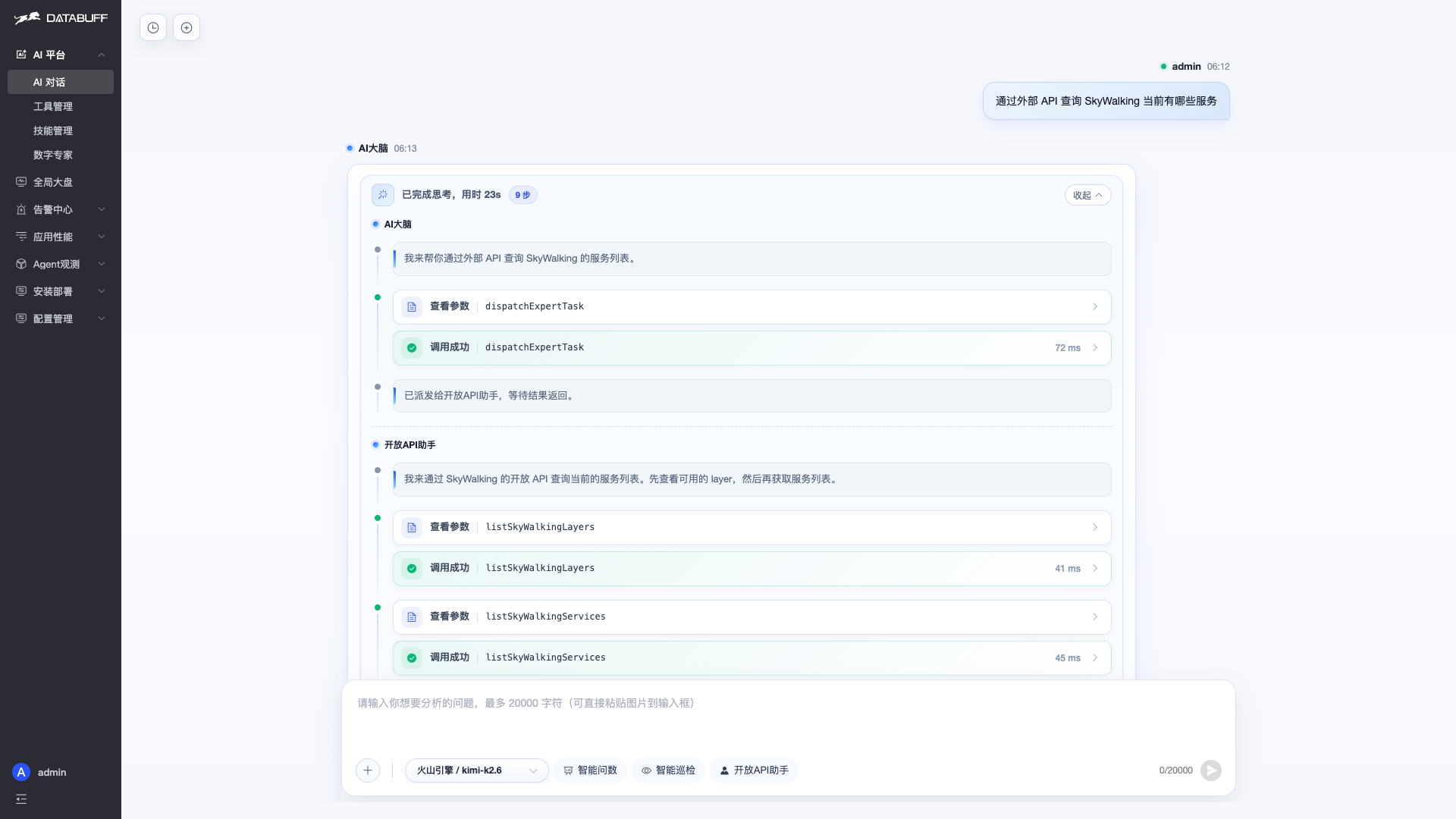This screenshot has width=1456, height=819.
Task: Collapse the sidebar with bottom menu icon
Action: tap(21, 799)
